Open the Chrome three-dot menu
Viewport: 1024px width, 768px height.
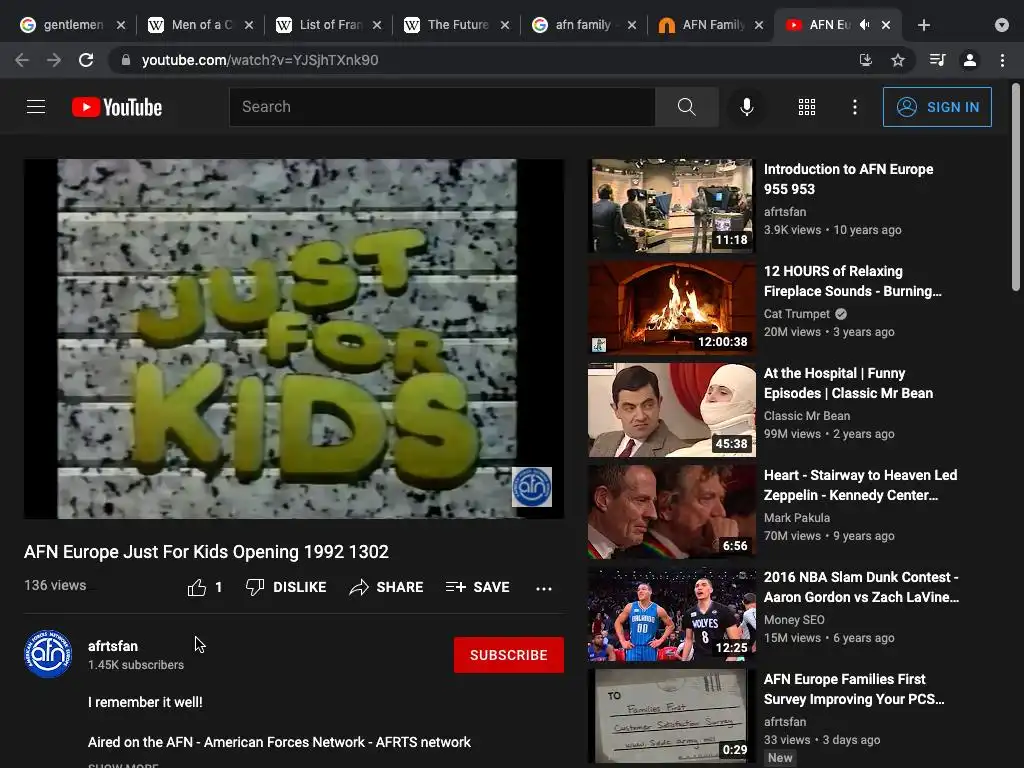coord(1002,60)
